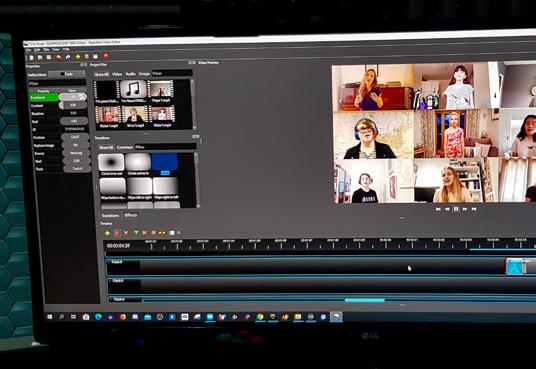Show Common transitions only
This screenshot has height=369, width=536.
click(x=125, y=147)
